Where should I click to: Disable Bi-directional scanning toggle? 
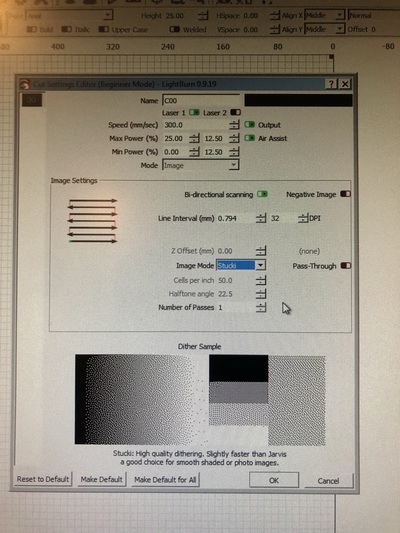pos(262,194)
